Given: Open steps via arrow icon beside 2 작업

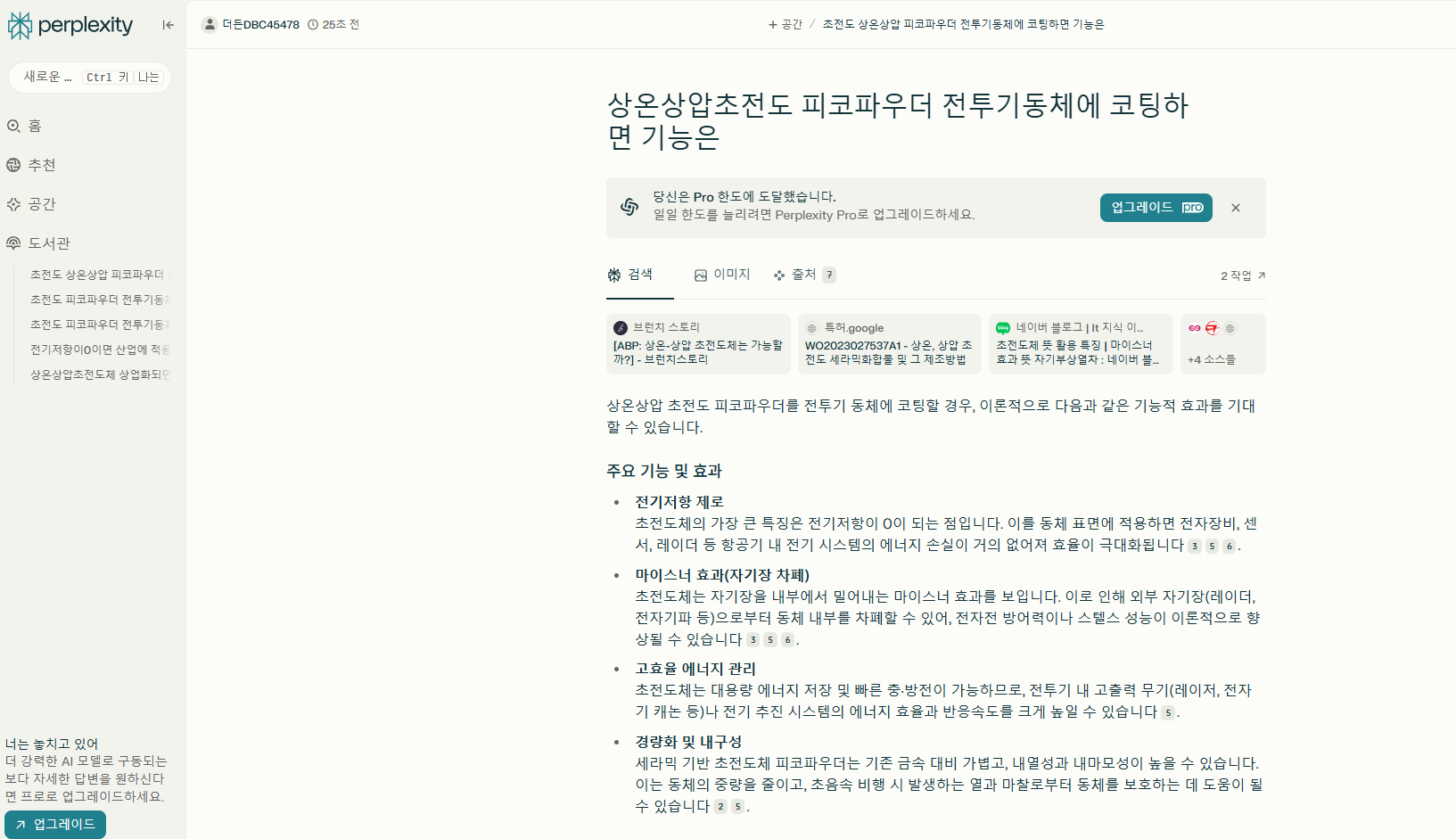Looking at the screenshot, I should point(1263,275).
